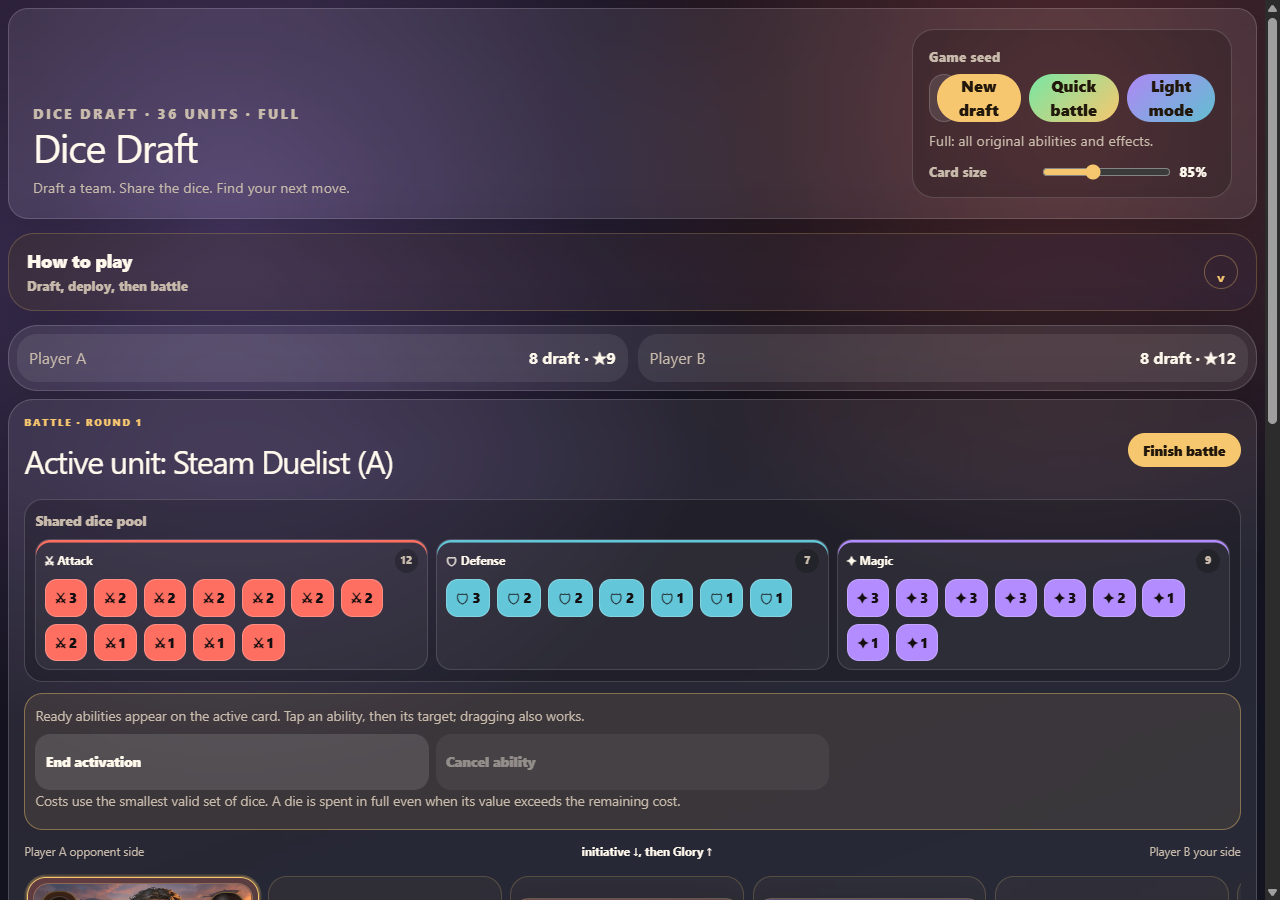Click the shield Defense pool header

point(476,561)
